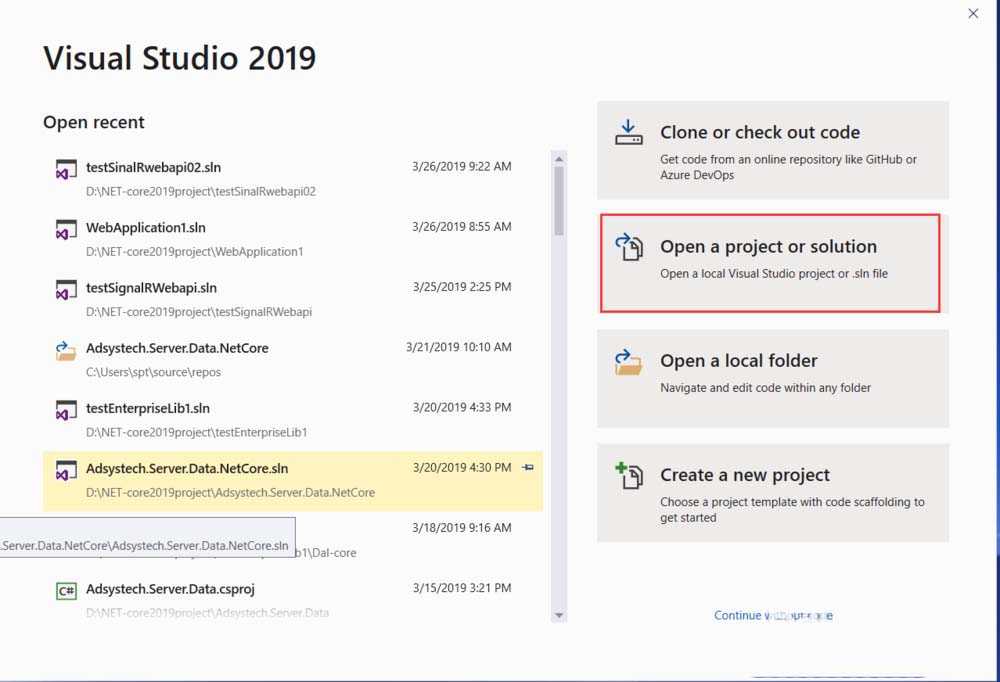Click the Adsystech.Server.Data.NetCore folder icon
Viewport: 1000px width, 682px height.
tap(66, 351)
